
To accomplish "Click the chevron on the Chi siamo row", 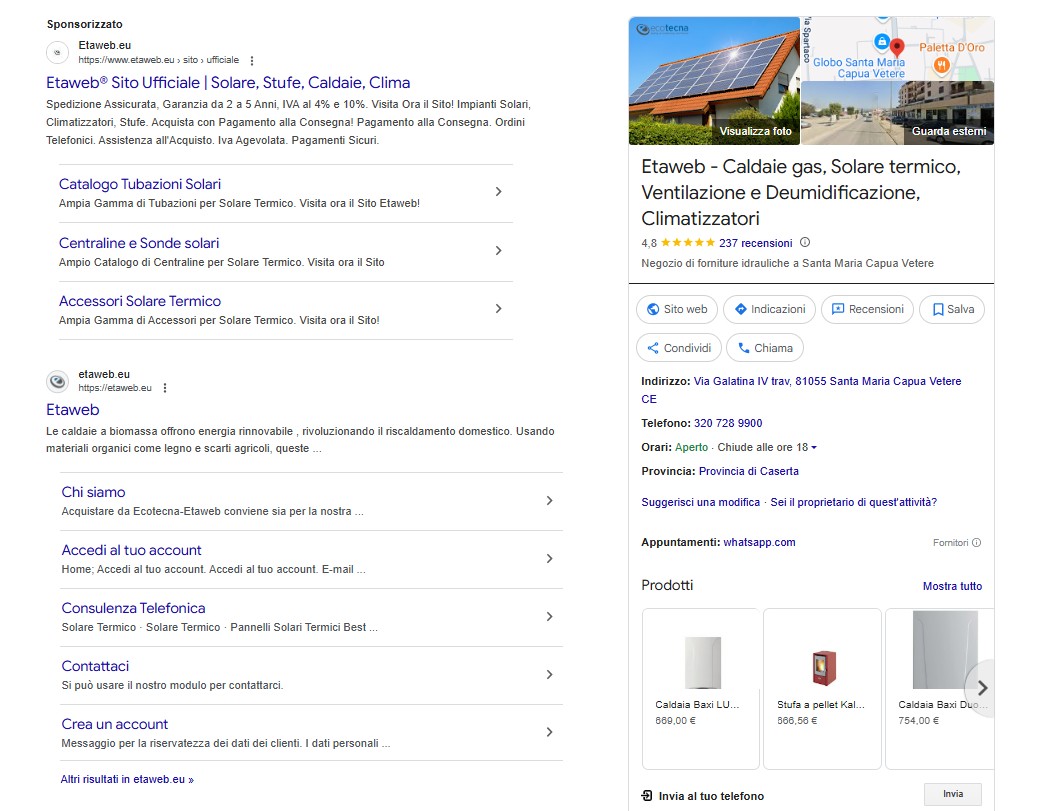I will (x=549, y=501).
